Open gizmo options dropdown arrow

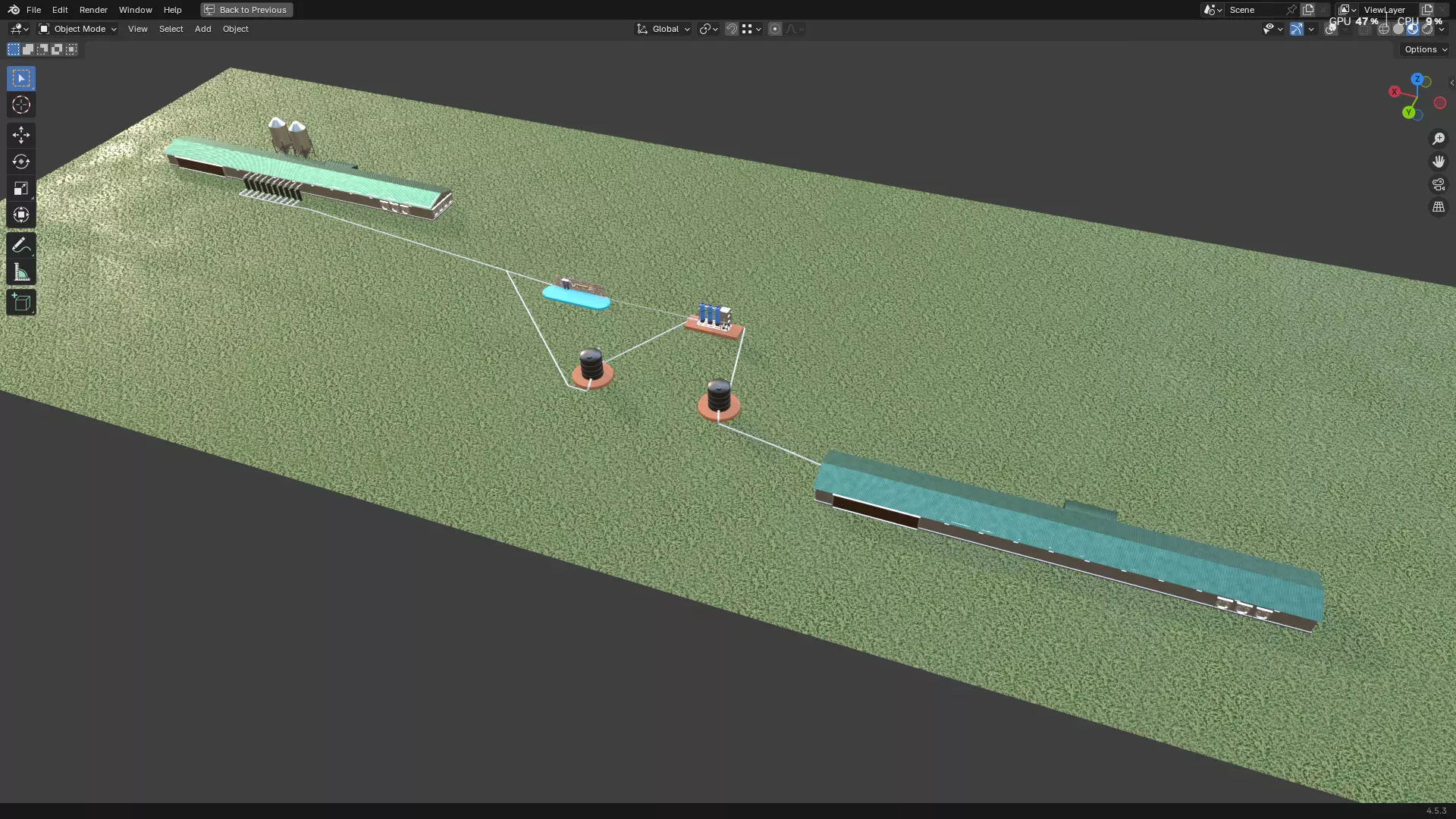1311,29
